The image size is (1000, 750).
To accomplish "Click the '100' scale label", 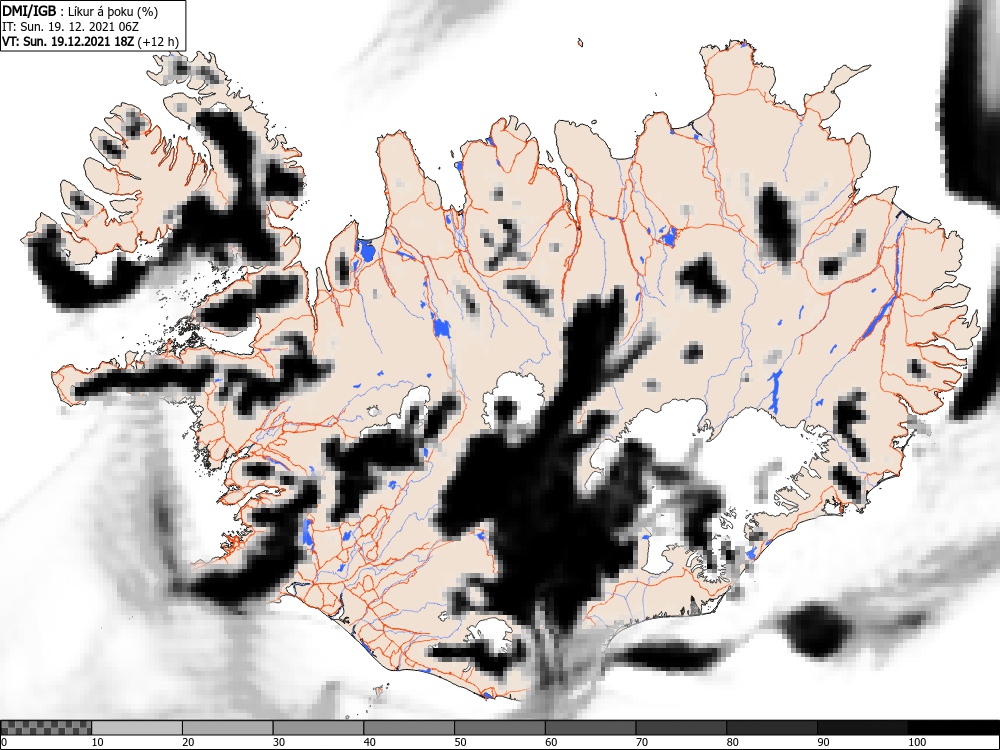I will click(x=916, y=742).
